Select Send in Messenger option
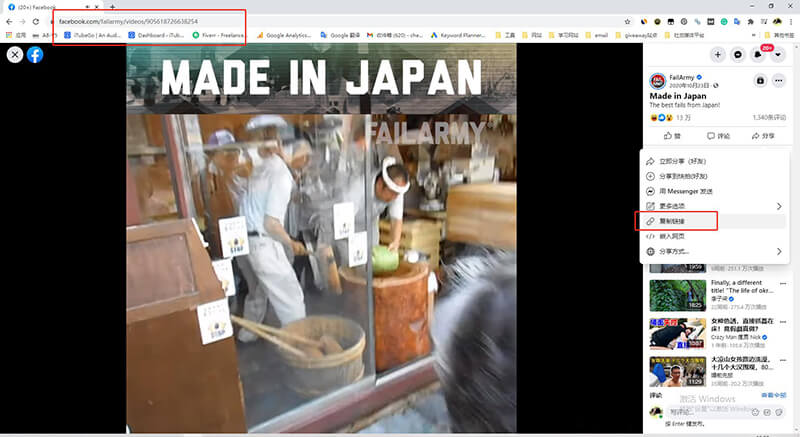This screenshot has width=800, height=437. pyautogui.click(x=714, y=191)
